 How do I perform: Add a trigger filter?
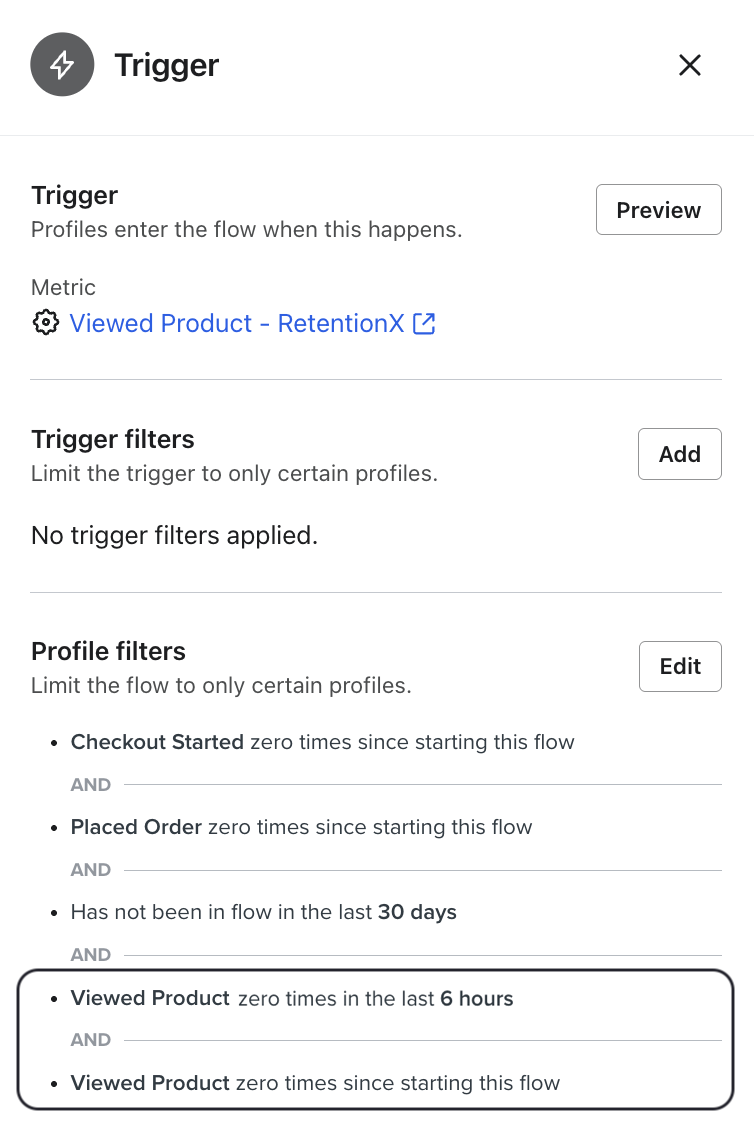pos(679,453)
